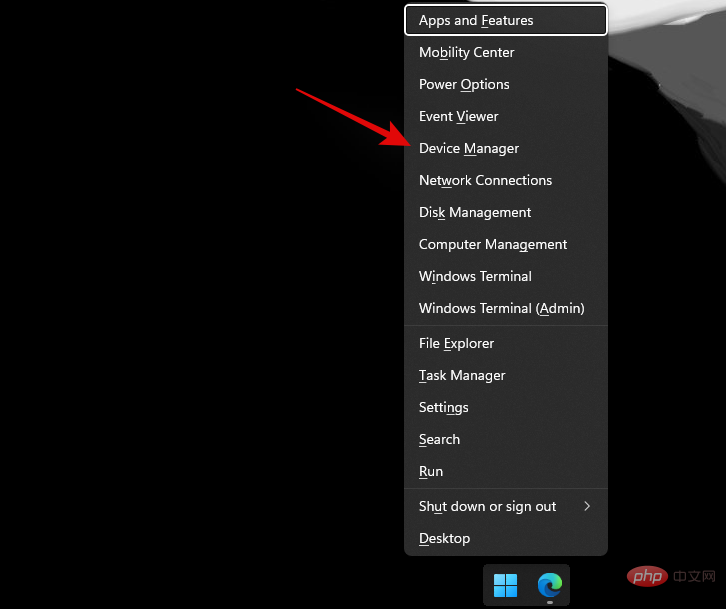Launch Event Viewer
Viewport: 726px width, 609px height.
click(506, 116)
